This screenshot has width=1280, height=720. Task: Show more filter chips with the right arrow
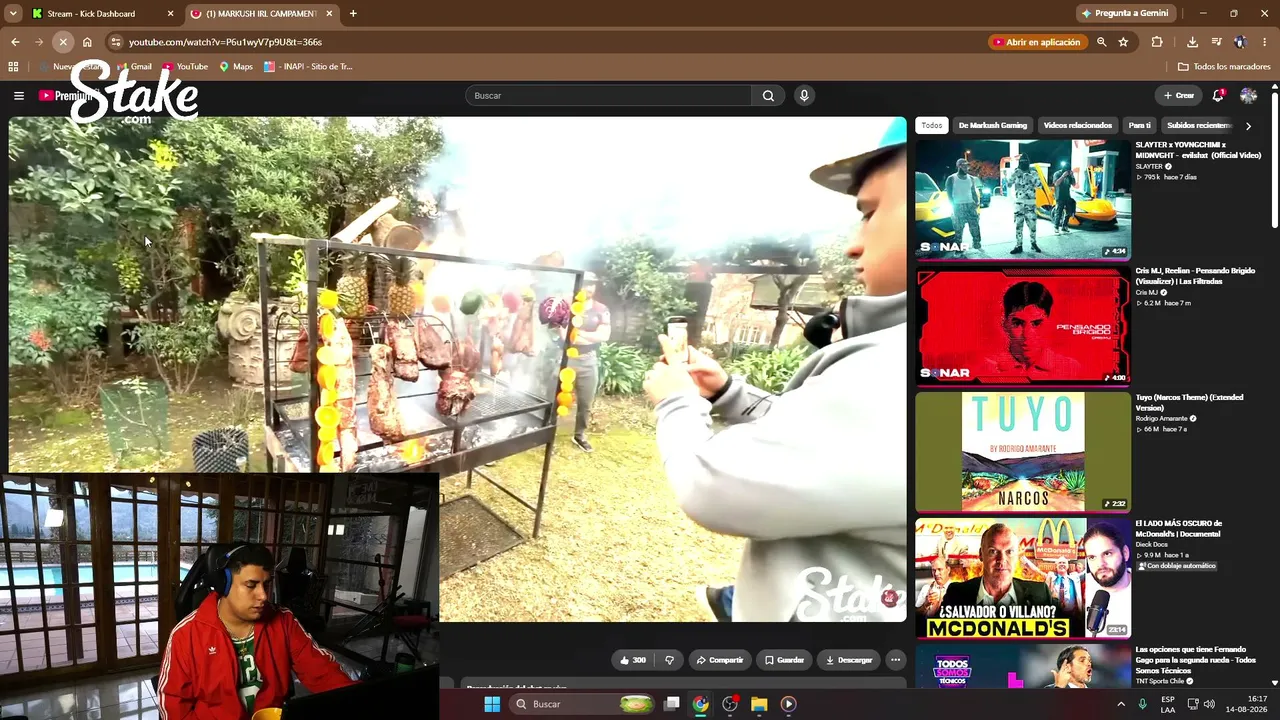(1248, 126)
